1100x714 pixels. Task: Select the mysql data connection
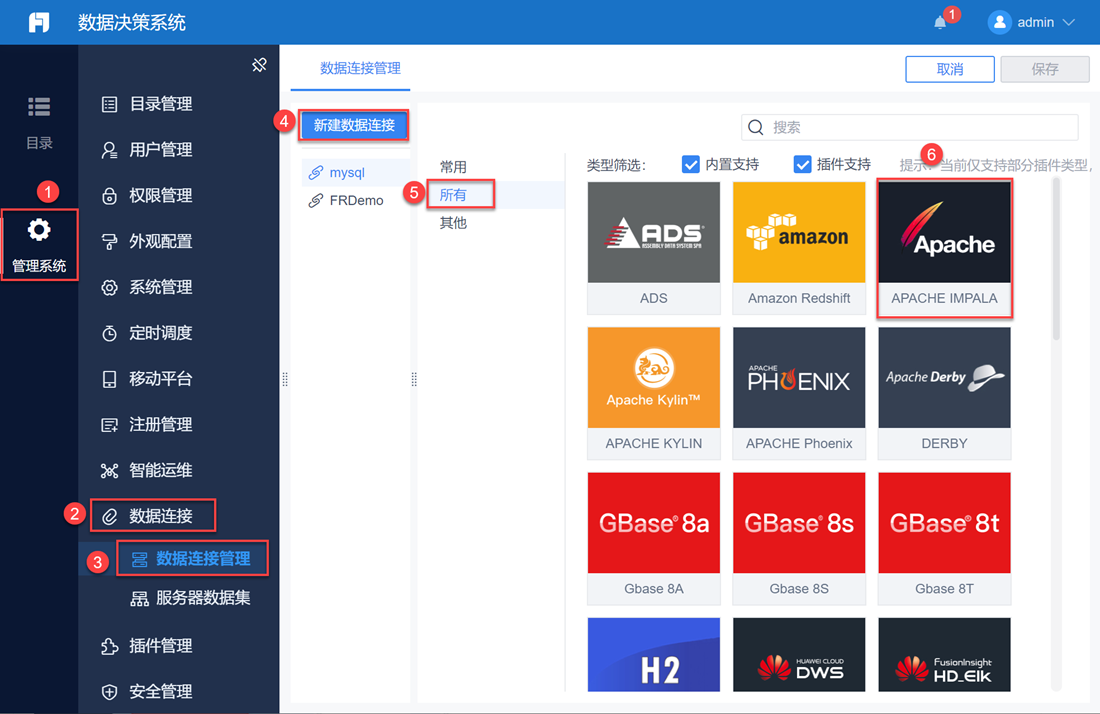tap(356, 173)
